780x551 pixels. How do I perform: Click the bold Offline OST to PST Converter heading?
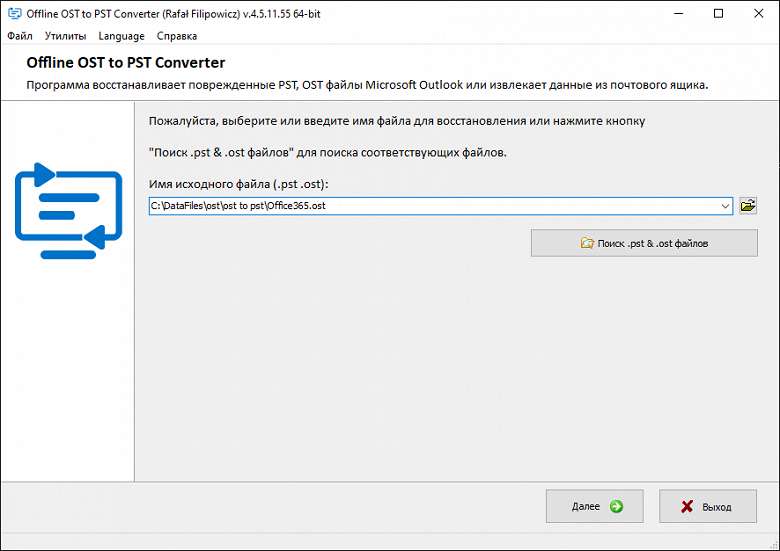(126, 63)
